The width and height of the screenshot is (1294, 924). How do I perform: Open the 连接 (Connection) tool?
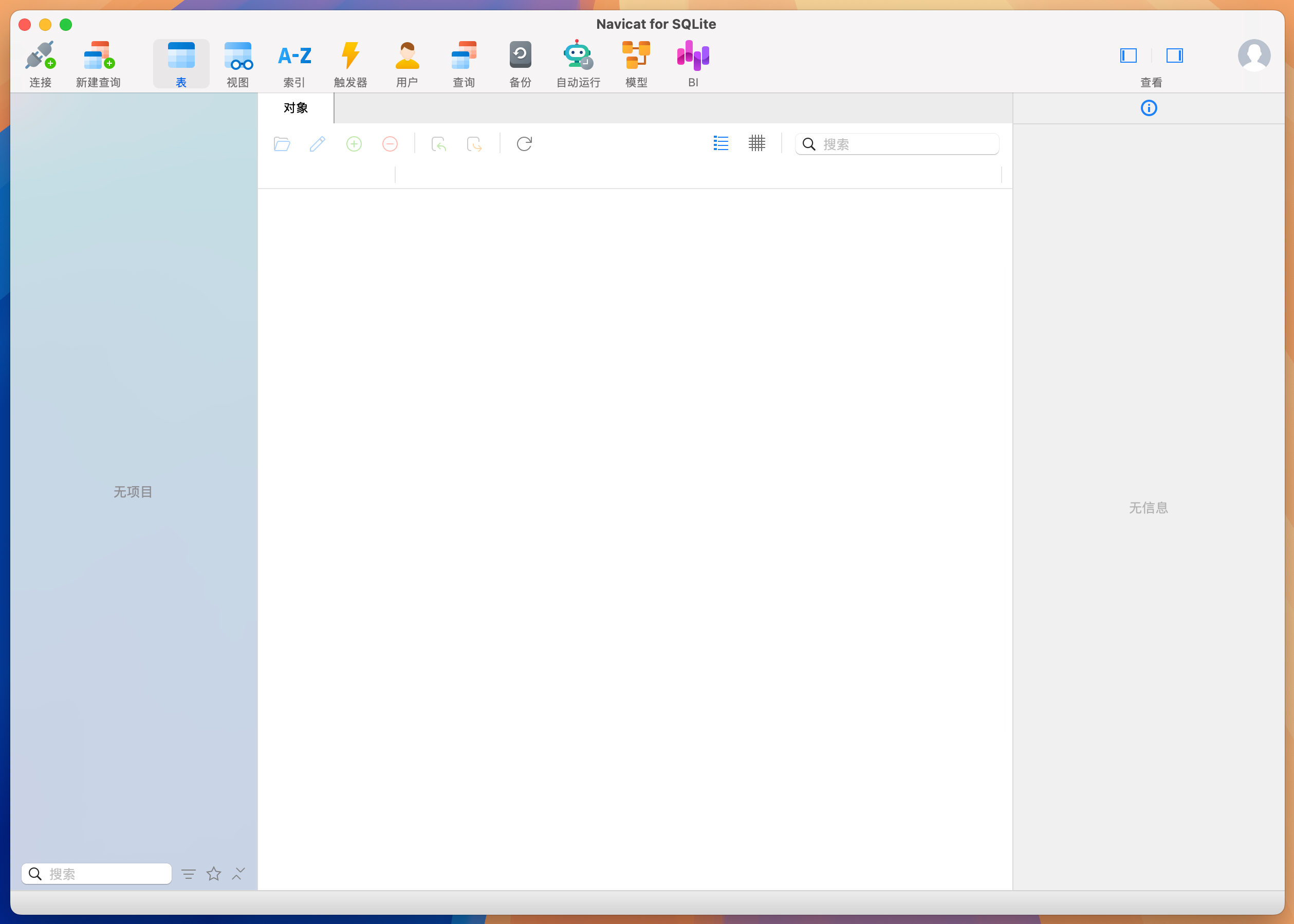point(41,63)
